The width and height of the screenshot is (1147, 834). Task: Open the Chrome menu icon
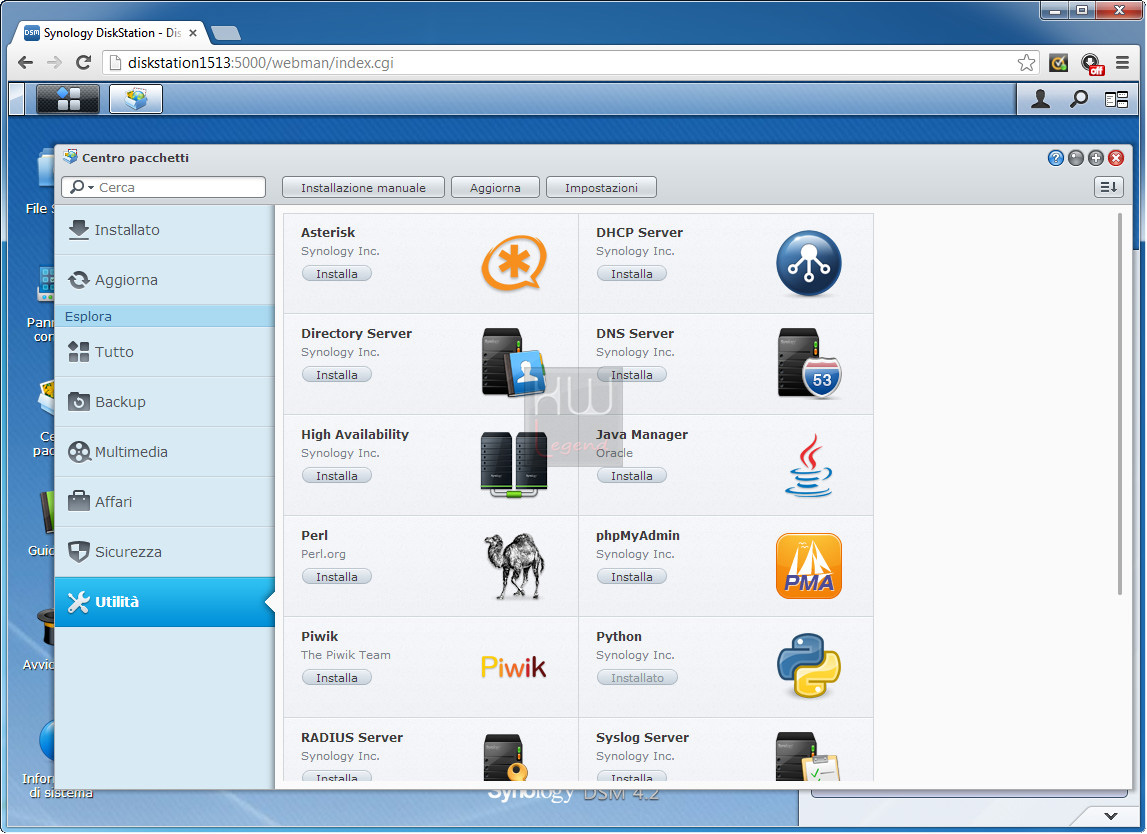(1122, 63)
